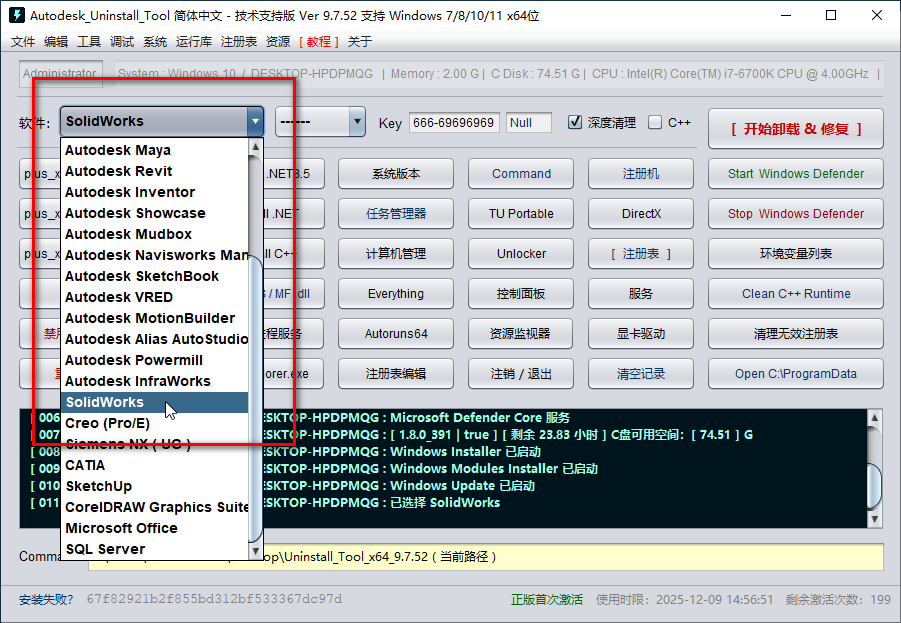This screenshot has height=623, width=901.
Task: Select Autodesk Mudbox in list
Action: coord(155,234)
